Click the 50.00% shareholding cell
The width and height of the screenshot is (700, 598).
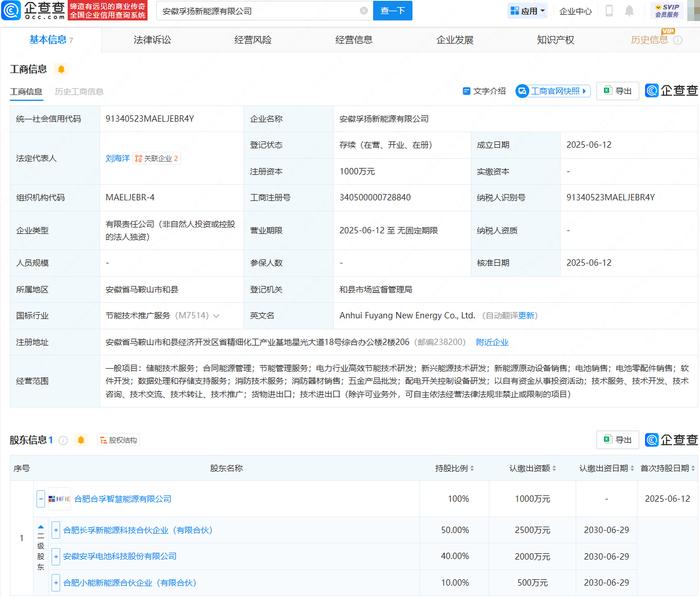(455, 530)
